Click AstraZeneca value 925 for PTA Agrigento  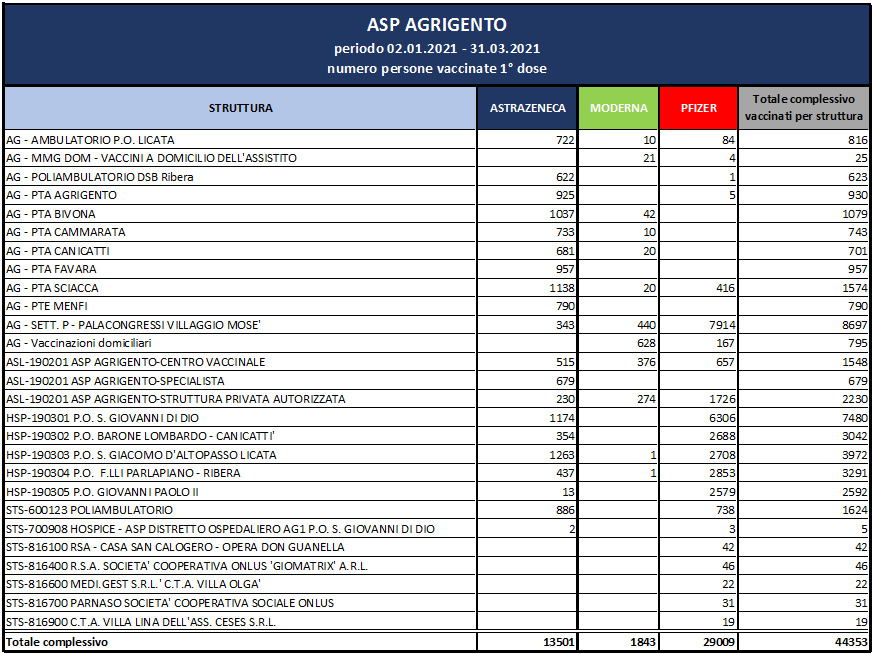pos(566,195)
